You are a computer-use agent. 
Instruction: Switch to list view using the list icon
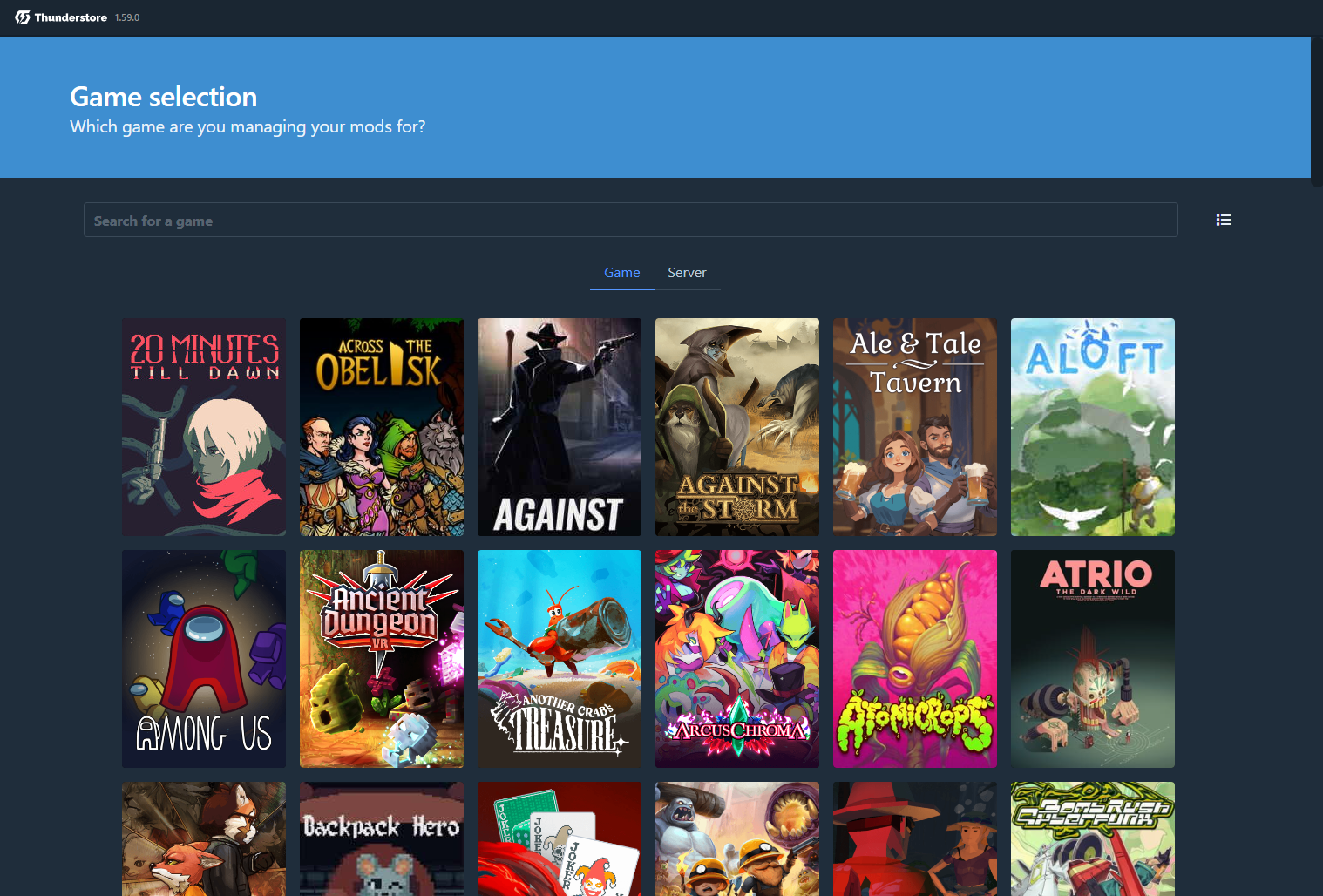[x=1224, y=220]
